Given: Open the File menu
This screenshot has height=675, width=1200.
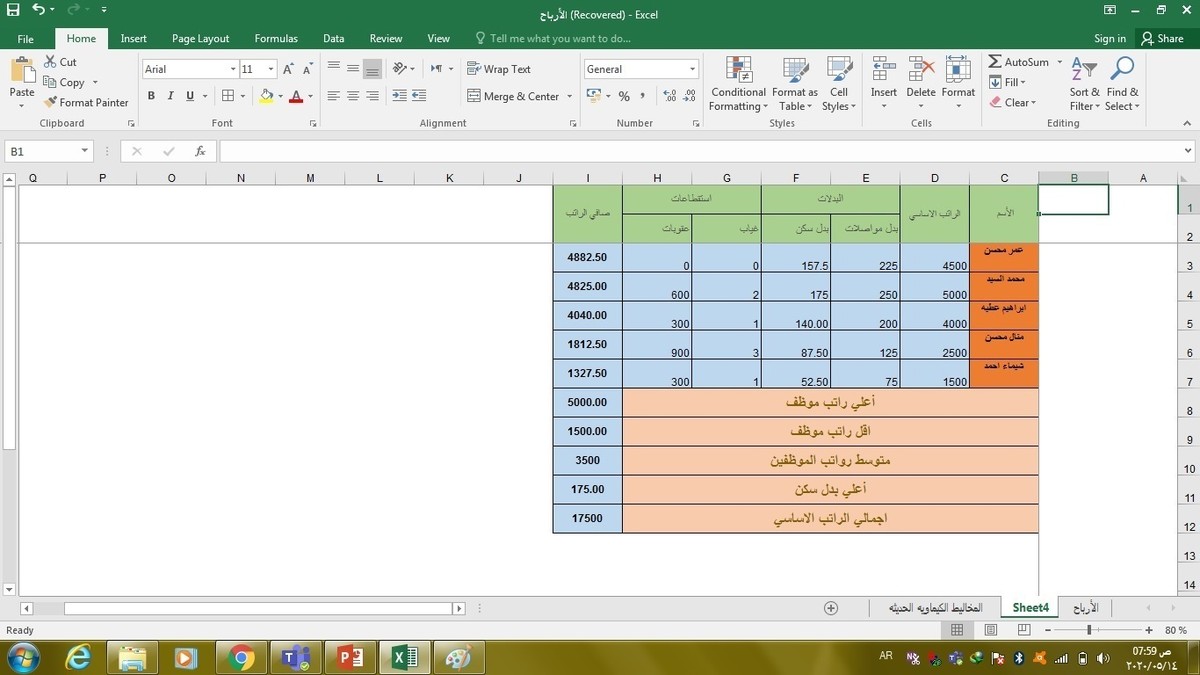Looking at the screenshot, I should coord(26,38).
